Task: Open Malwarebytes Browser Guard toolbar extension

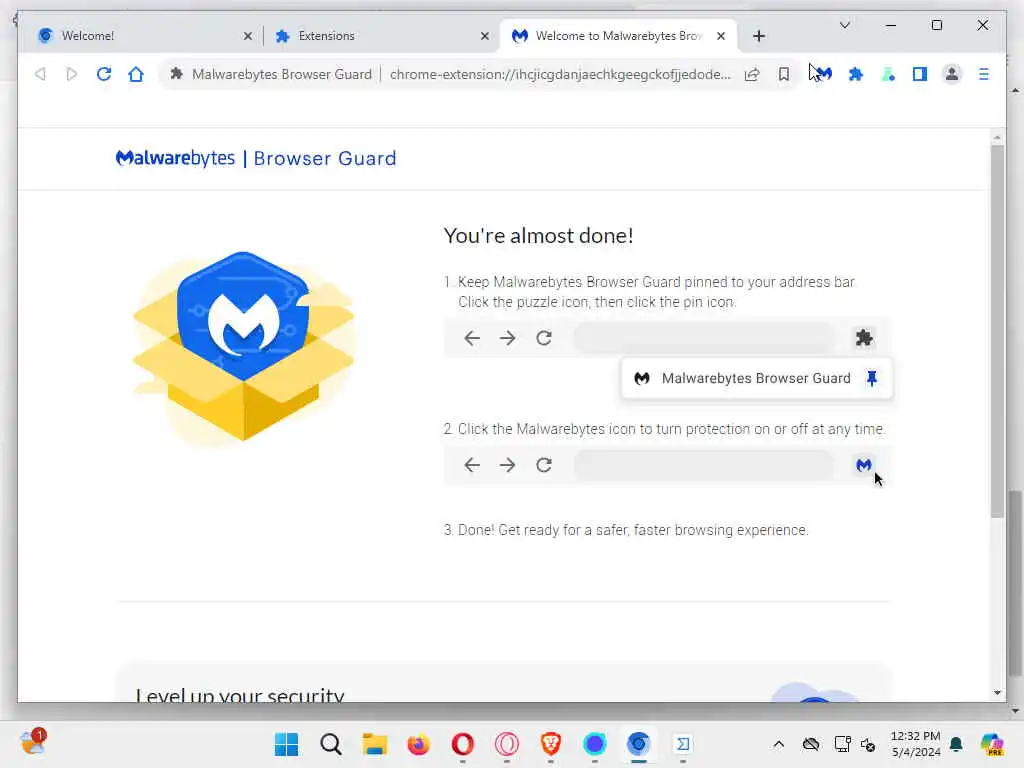Action: pyautogui.click(x=824, y=74)
